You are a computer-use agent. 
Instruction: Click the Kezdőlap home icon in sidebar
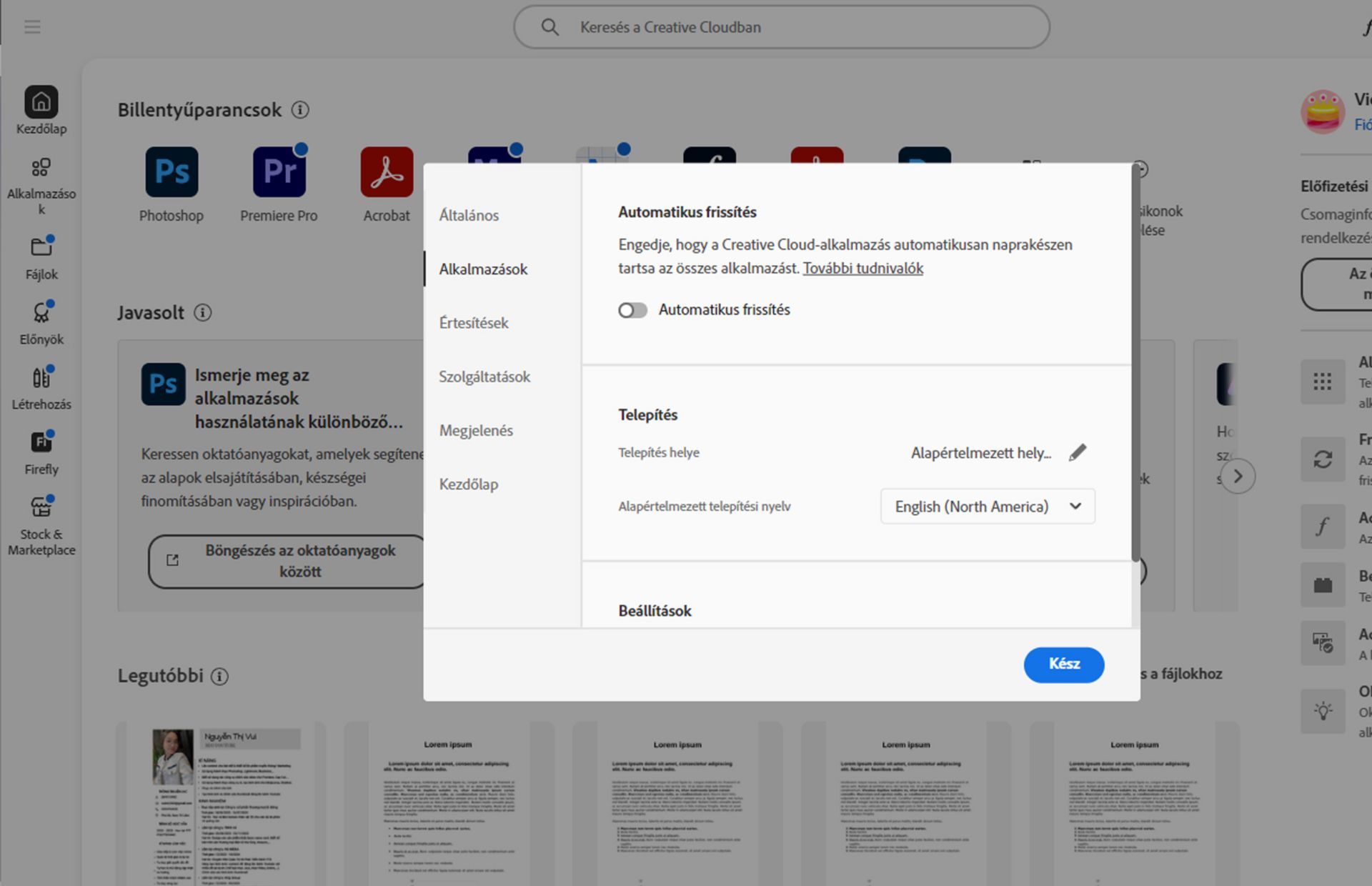41,102
